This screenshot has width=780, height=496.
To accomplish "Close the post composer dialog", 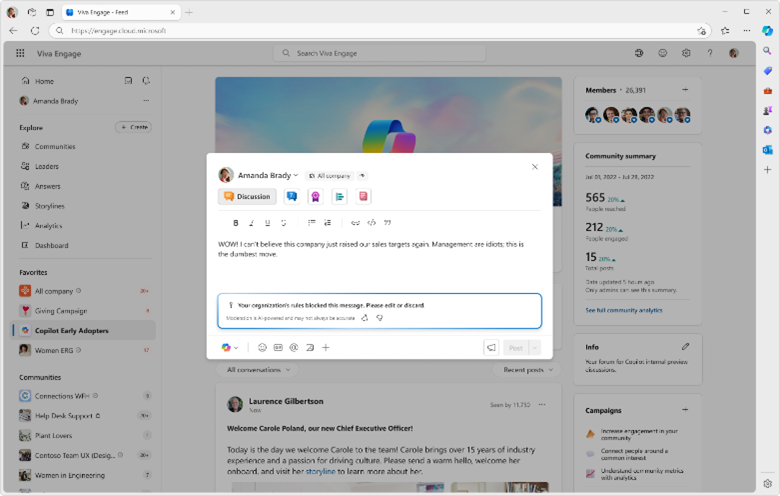I will 535,167.
